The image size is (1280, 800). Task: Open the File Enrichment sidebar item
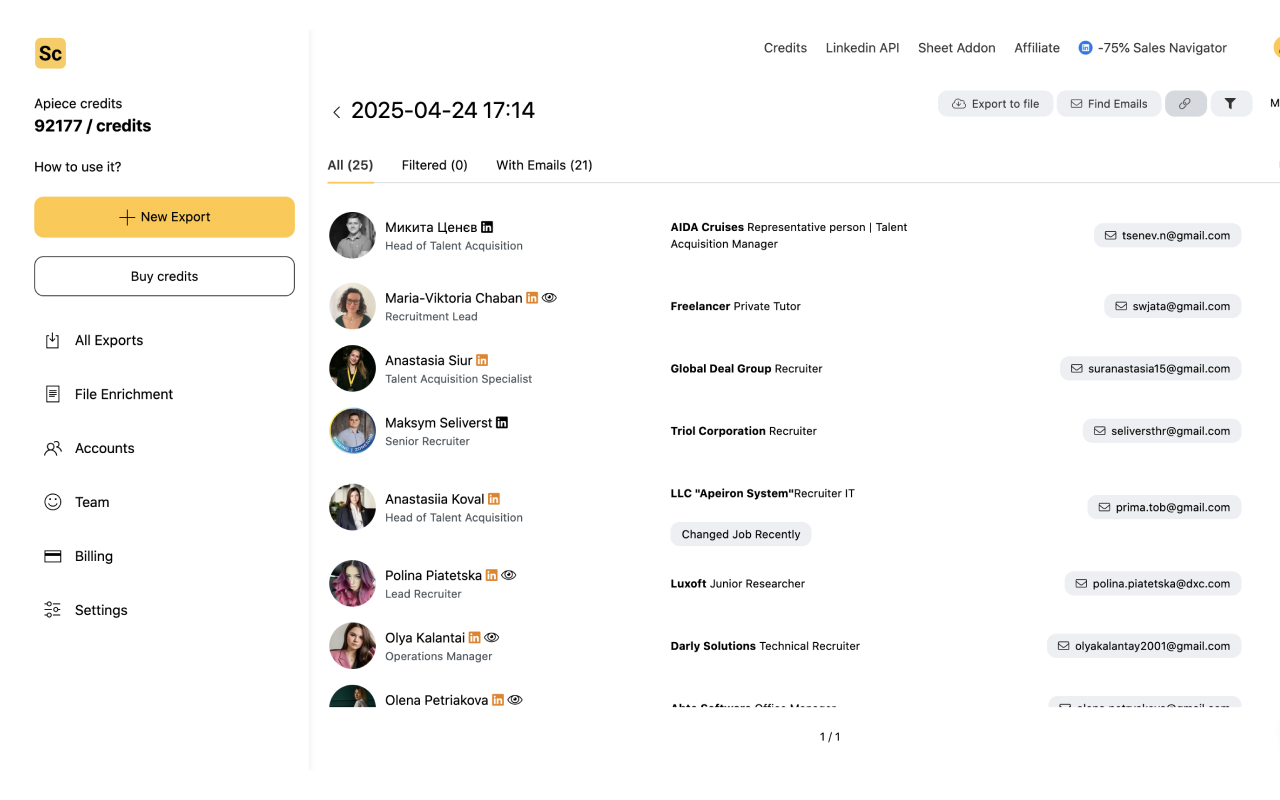click(109, 394)
